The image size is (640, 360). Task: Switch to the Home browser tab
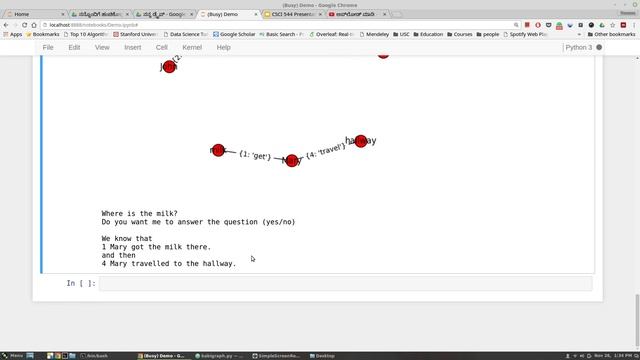(35, 14)
